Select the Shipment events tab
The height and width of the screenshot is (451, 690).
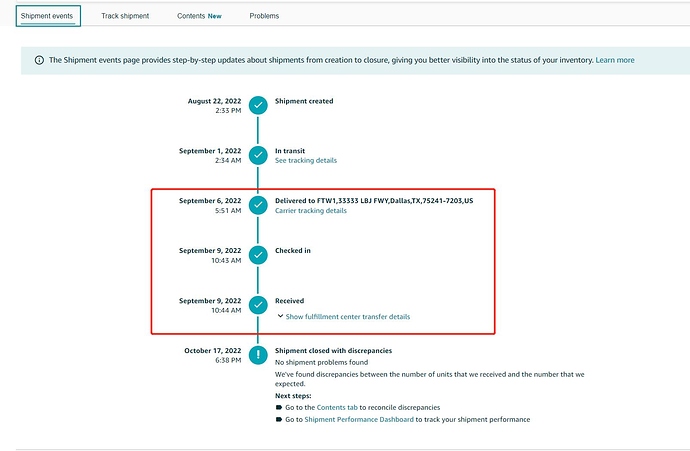coord(48,16)
